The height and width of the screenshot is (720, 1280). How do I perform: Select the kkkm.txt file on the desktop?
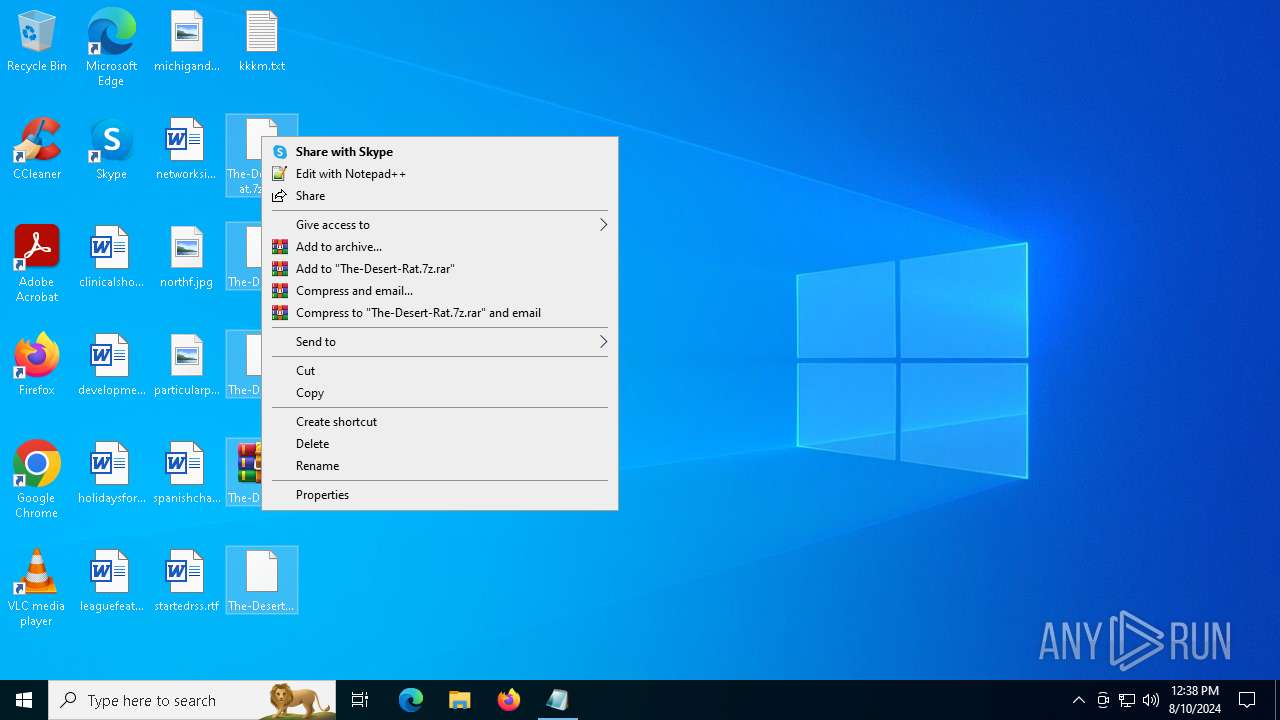[x=262, y=42]
